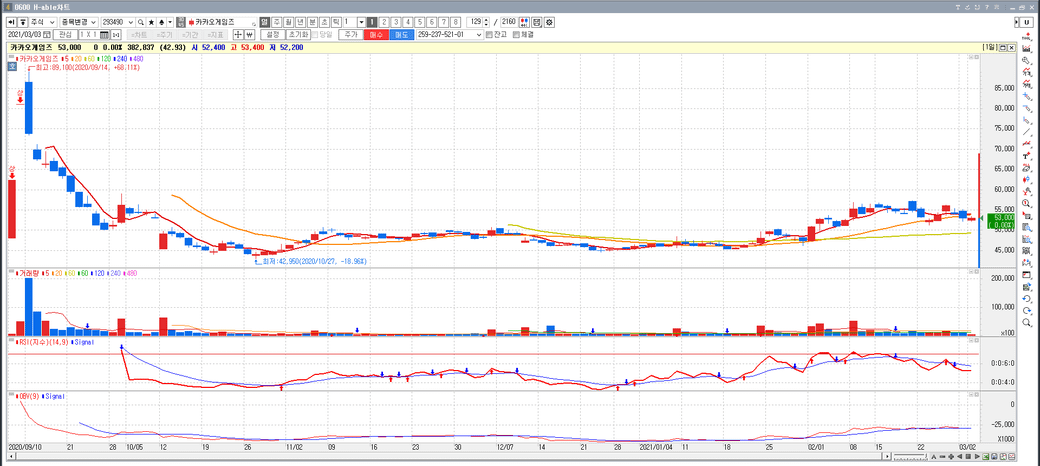Select the 주 (weekly) period tab
Viewport: 1040px width, 466px height.
pyautogui.click(x=276, y=21)
